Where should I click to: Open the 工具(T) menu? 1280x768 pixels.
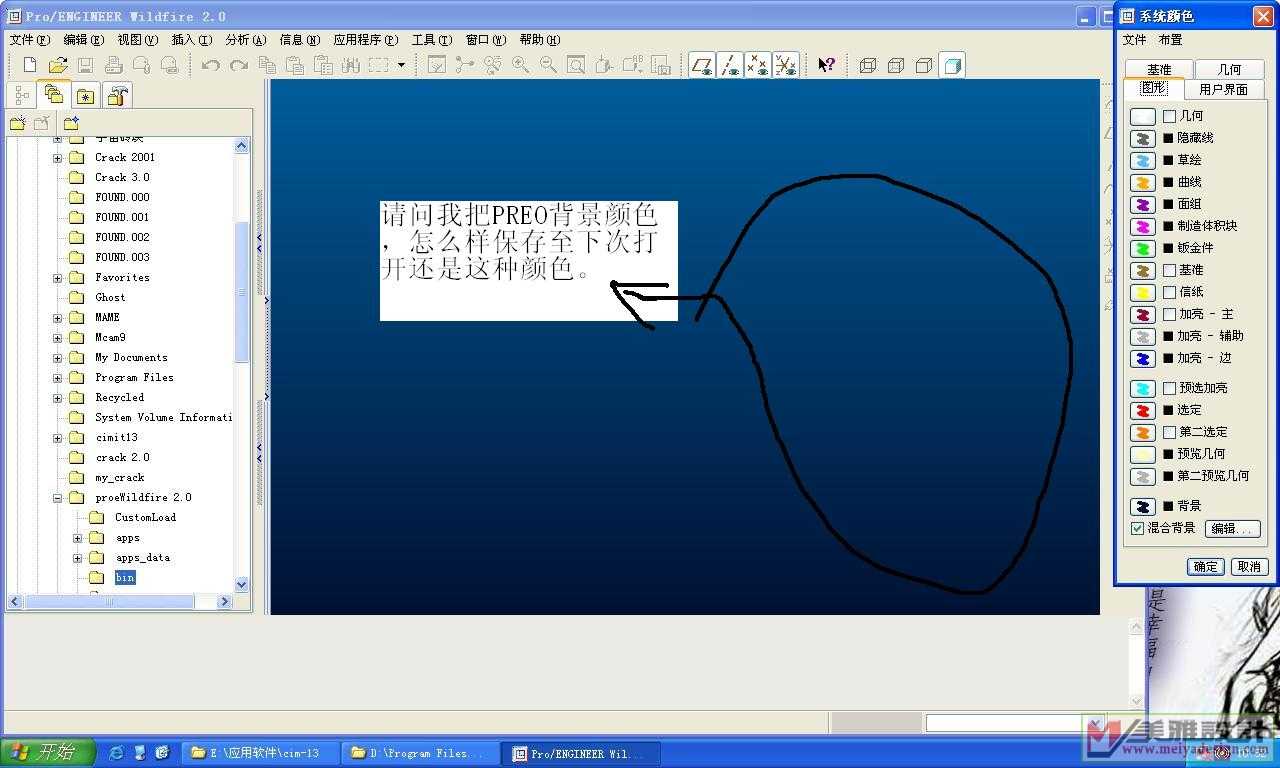[431, 40]
